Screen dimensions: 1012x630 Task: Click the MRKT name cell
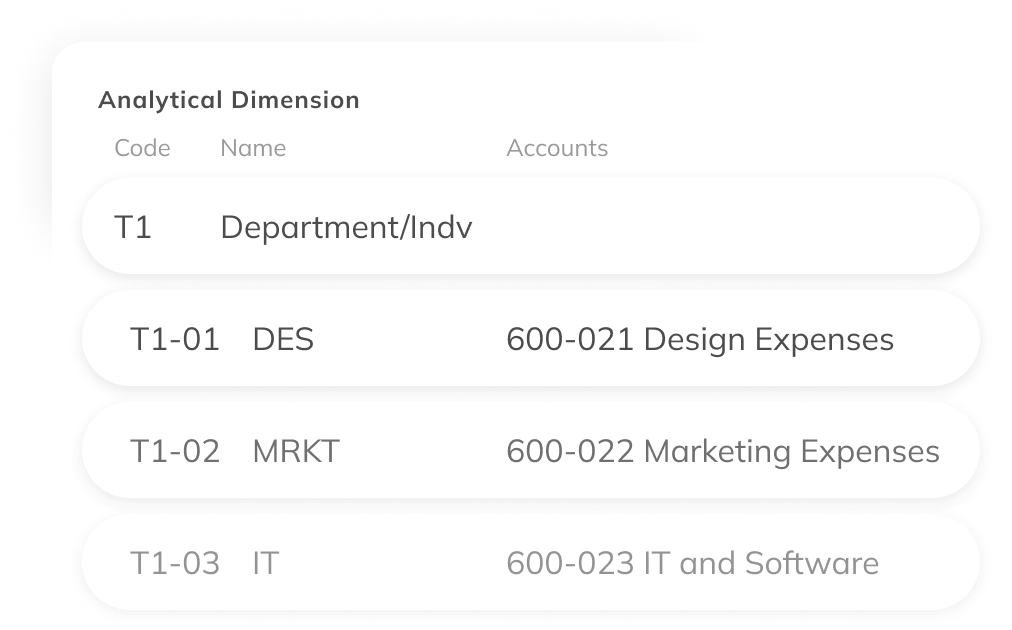[x=296, y=451]
